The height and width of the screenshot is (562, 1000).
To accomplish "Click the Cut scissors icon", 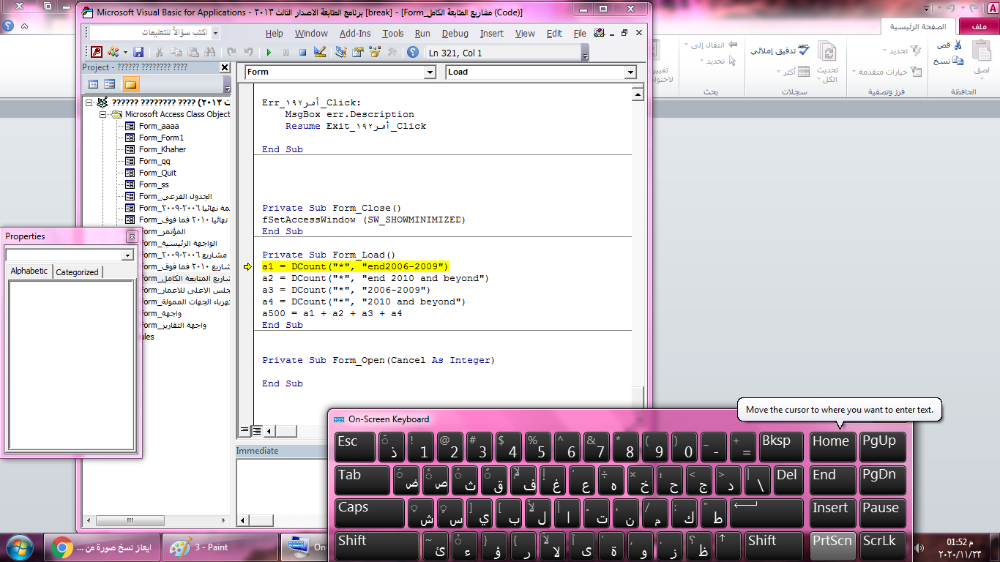I will click(159, 52).
